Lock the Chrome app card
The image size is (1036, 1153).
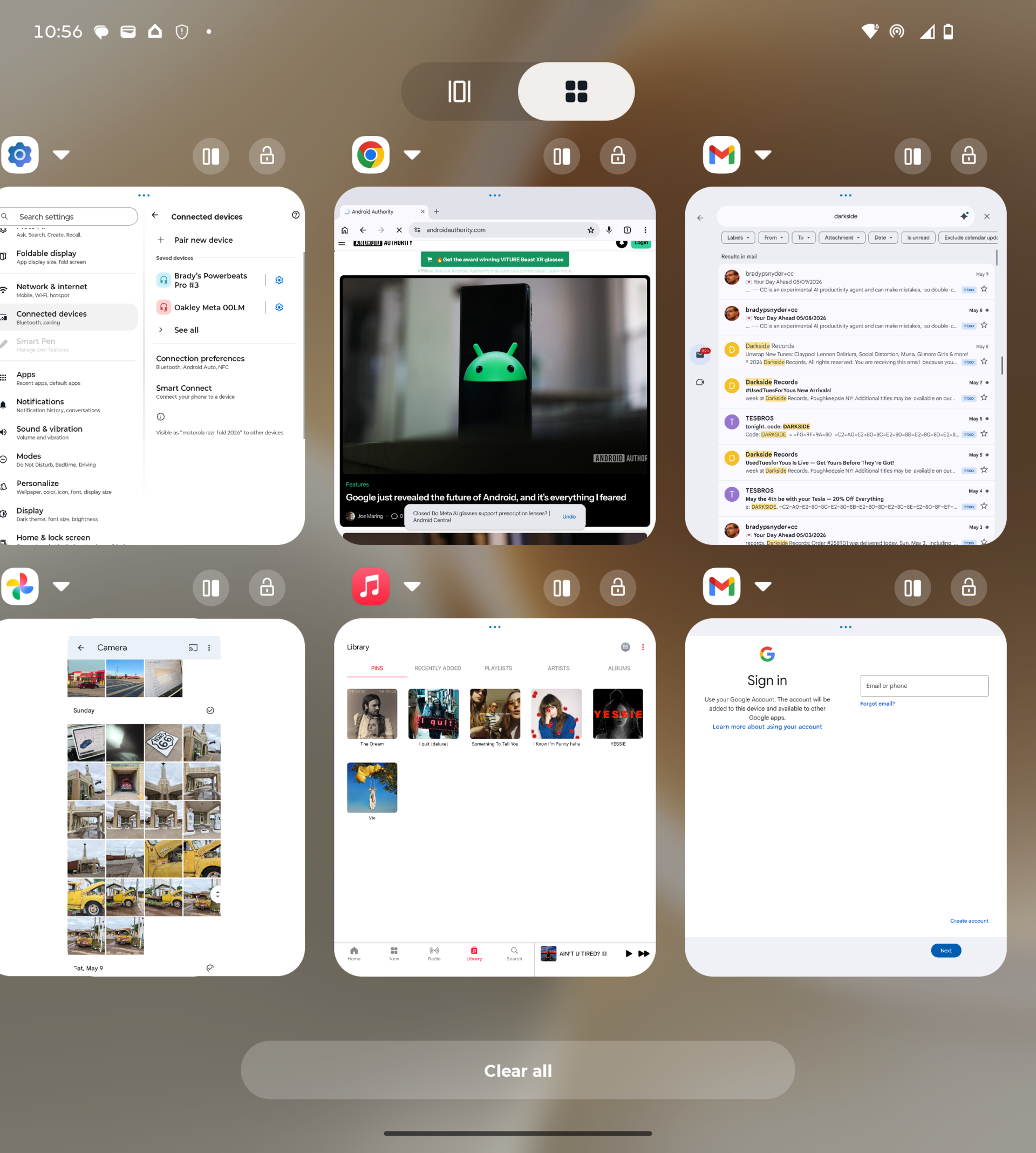618,156
